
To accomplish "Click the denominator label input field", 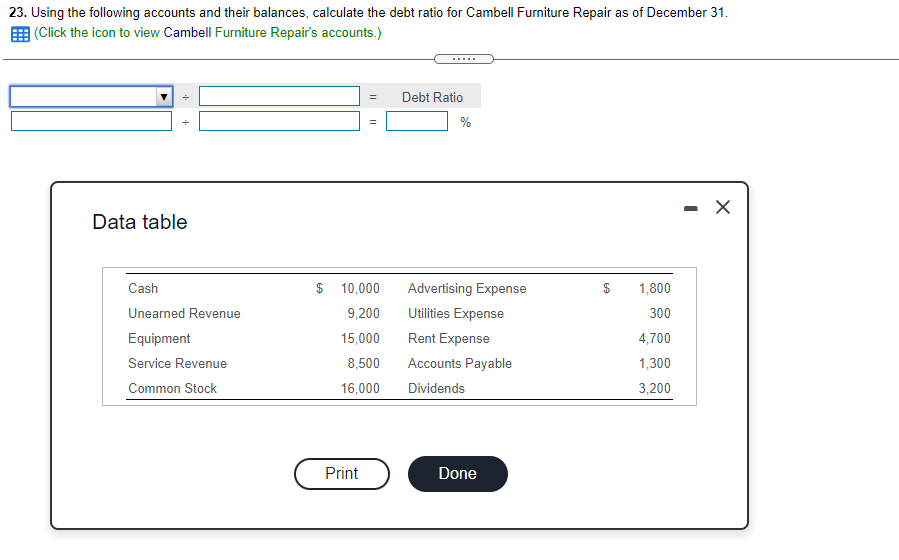I will coord(279,96).
